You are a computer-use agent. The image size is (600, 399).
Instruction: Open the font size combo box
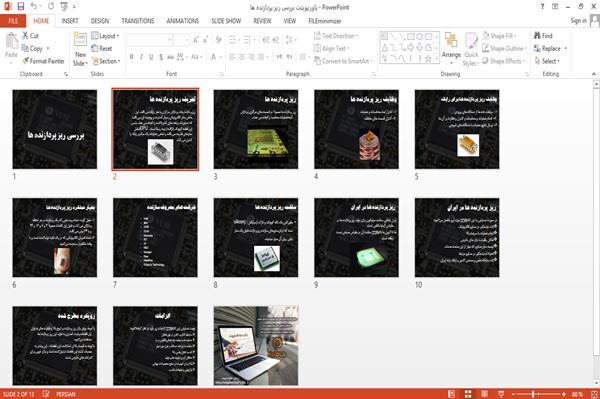point(181,40)
